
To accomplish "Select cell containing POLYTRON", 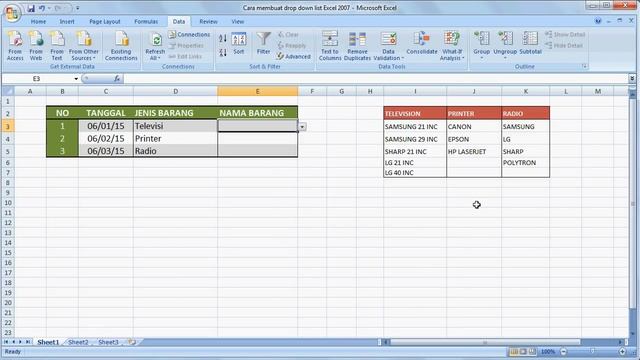I will pos(526,162).
